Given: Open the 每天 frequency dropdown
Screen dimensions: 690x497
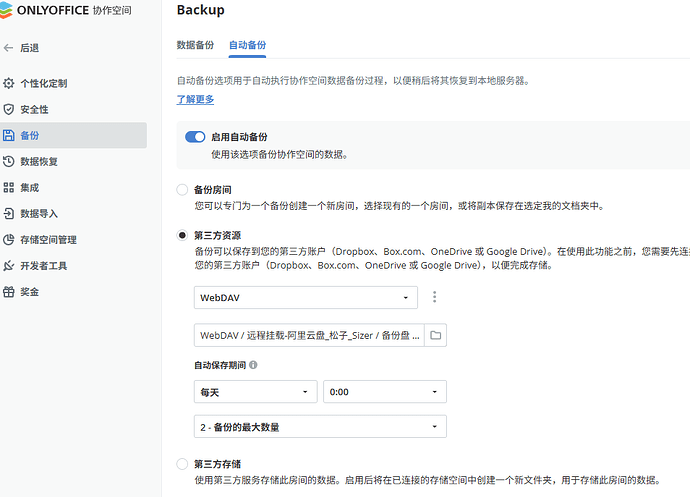Looking at the screenshot, I should coord(256,392).
